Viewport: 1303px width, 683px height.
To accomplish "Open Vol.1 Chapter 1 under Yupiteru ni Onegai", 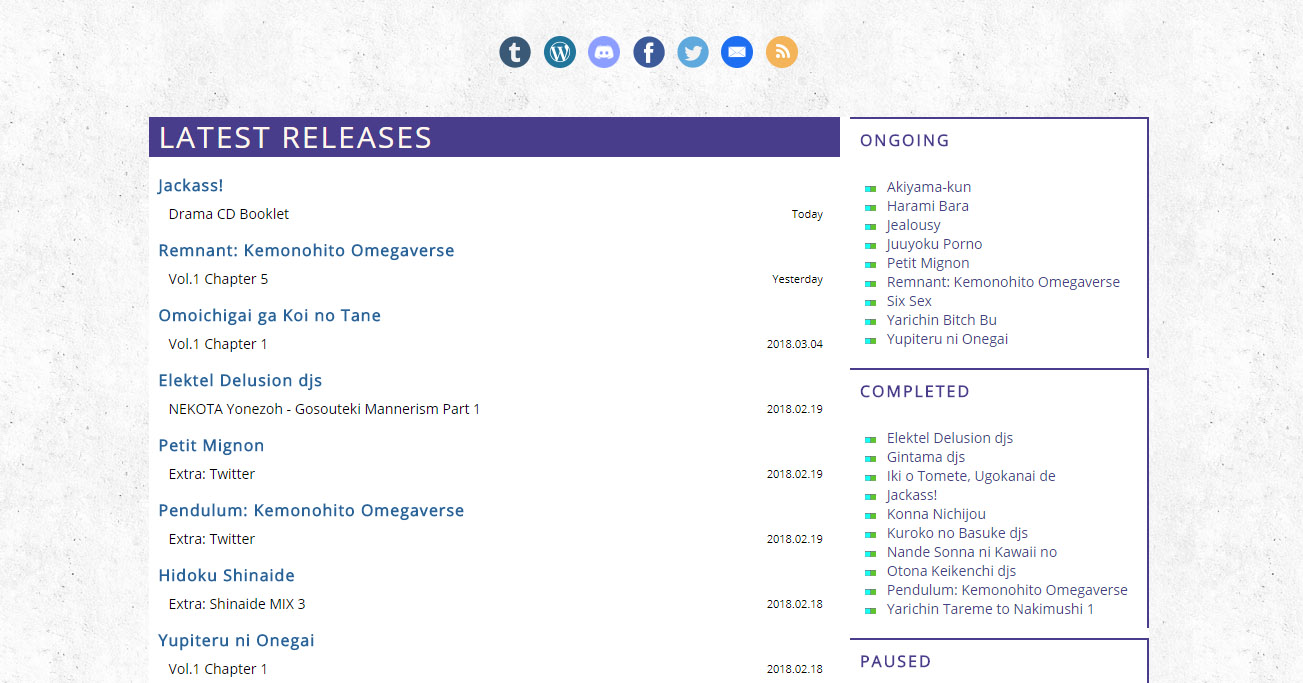I will [218, 669].
